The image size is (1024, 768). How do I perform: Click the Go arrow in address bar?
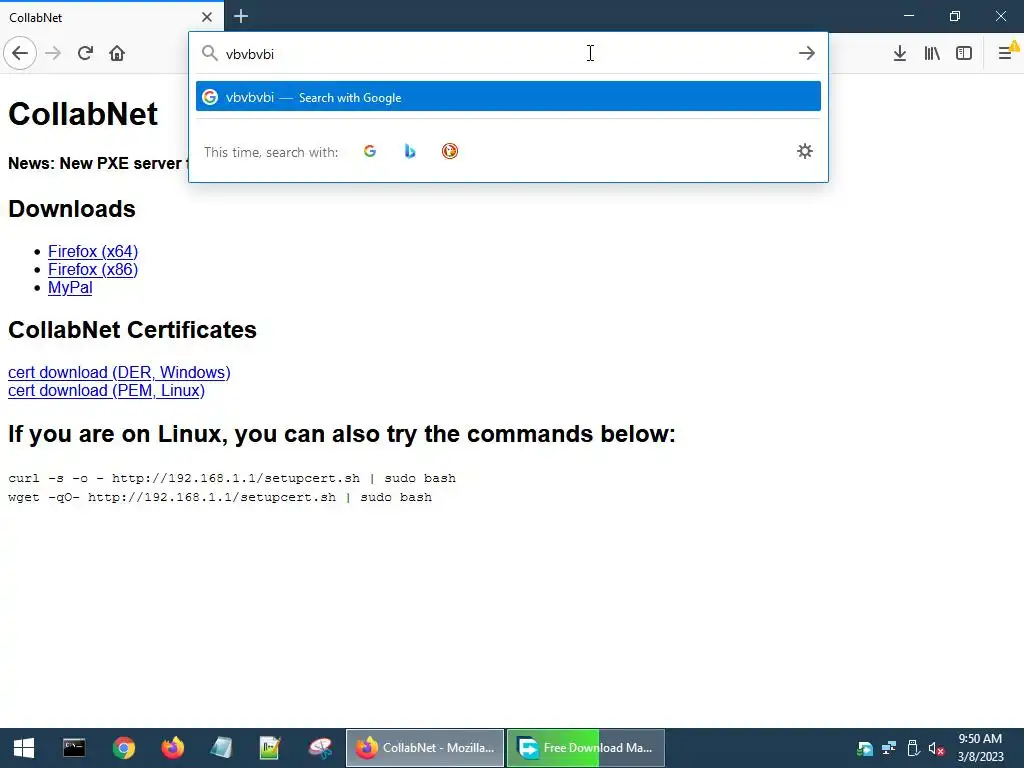pos(807,53)
